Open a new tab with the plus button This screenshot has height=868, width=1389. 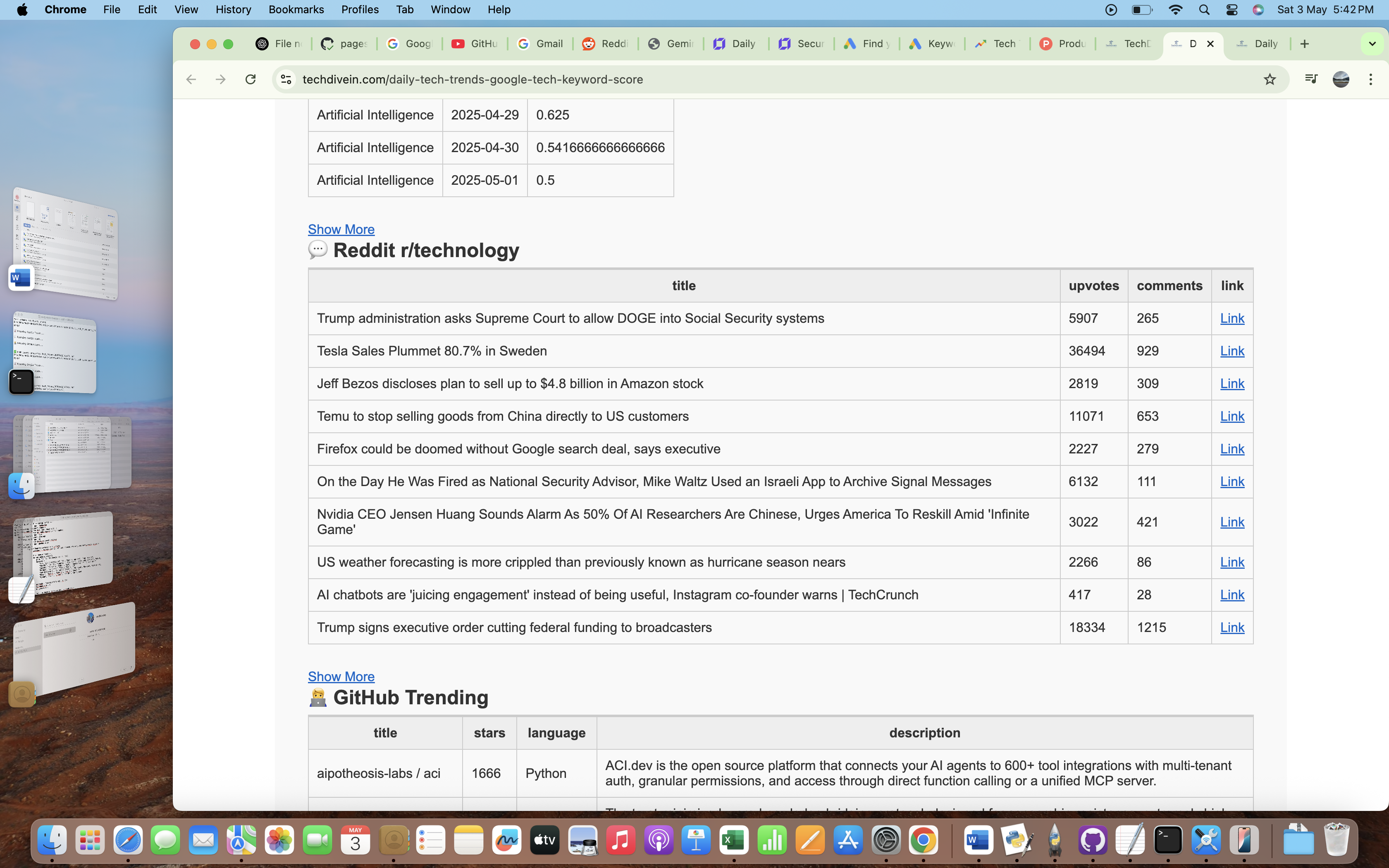(x=1305, y=44)
